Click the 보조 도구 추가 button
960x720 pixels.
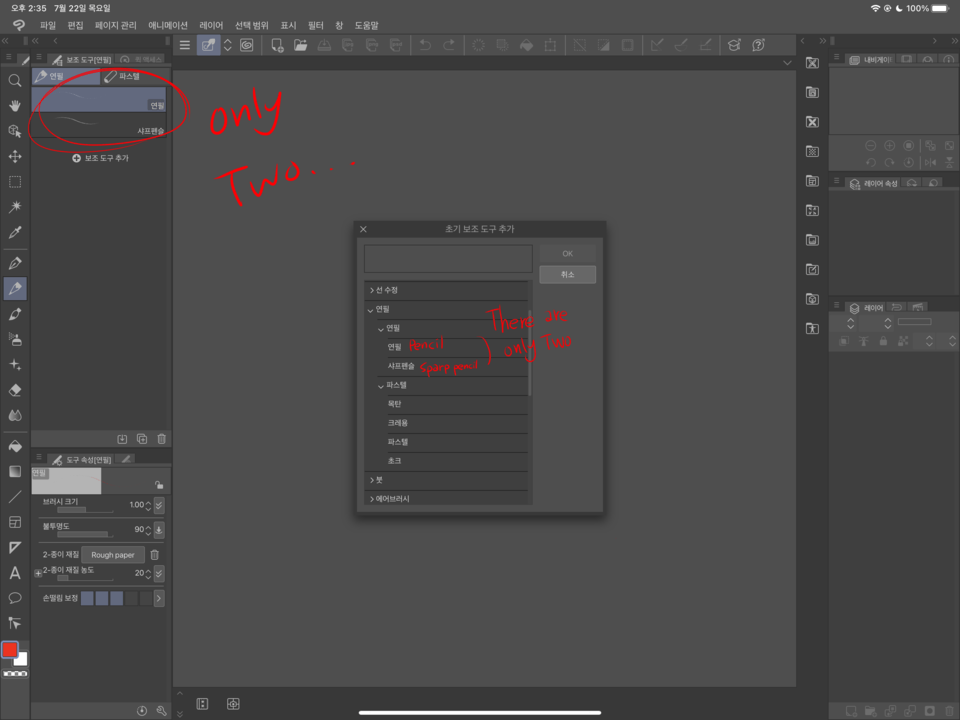[101, 157]
